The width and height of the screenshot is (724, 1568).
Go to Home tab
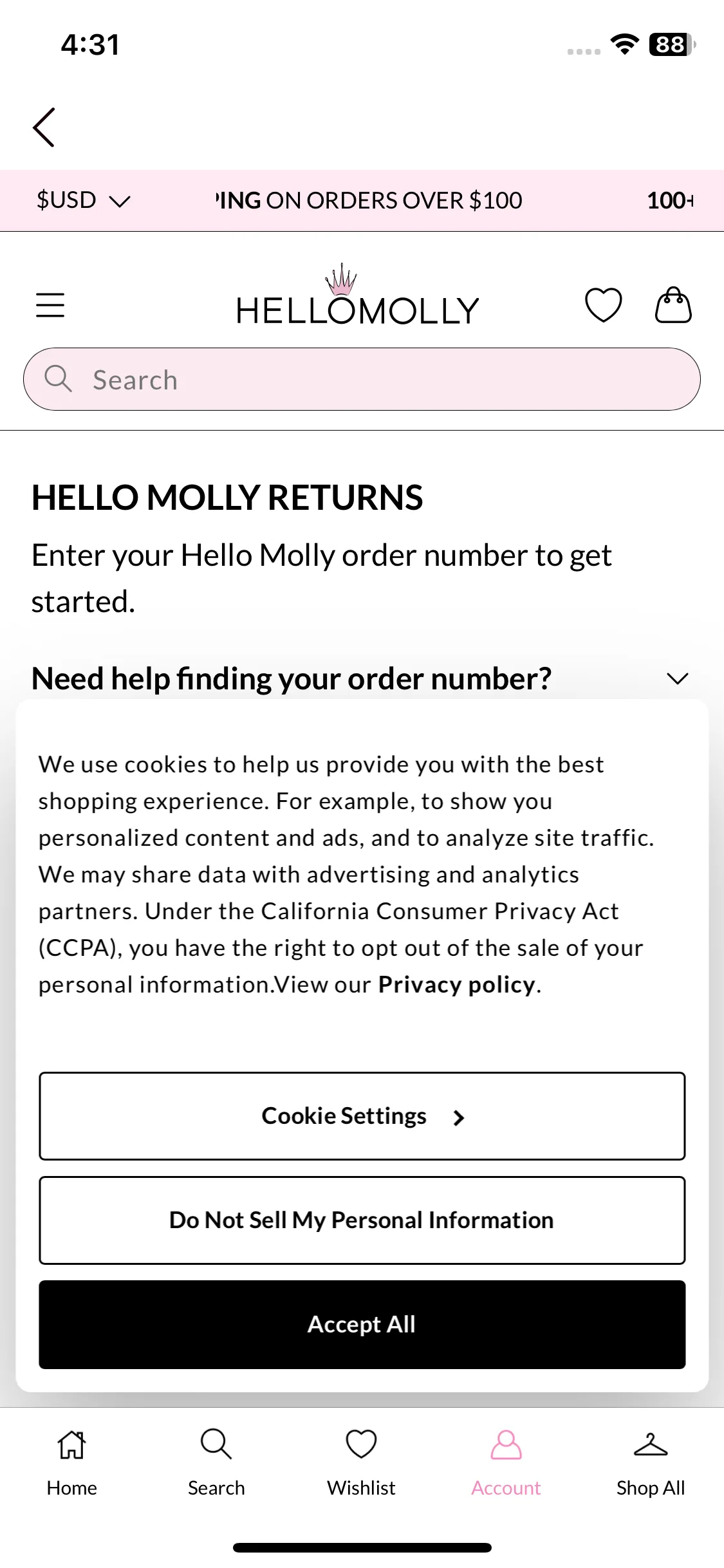point(72,1462)
